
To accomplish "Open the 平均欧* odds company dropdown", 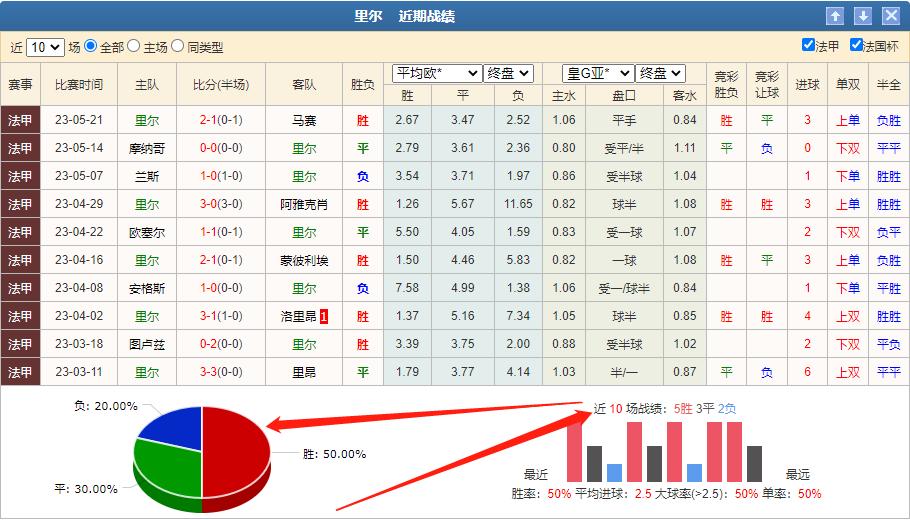I will tap(437, 73).
